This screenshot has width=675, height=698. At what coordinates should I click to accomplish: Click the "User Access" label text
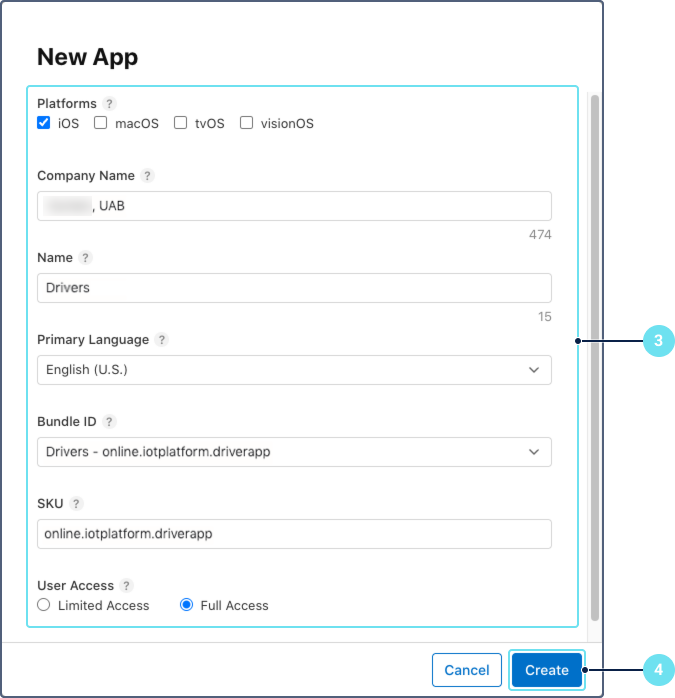coord(76,585)
